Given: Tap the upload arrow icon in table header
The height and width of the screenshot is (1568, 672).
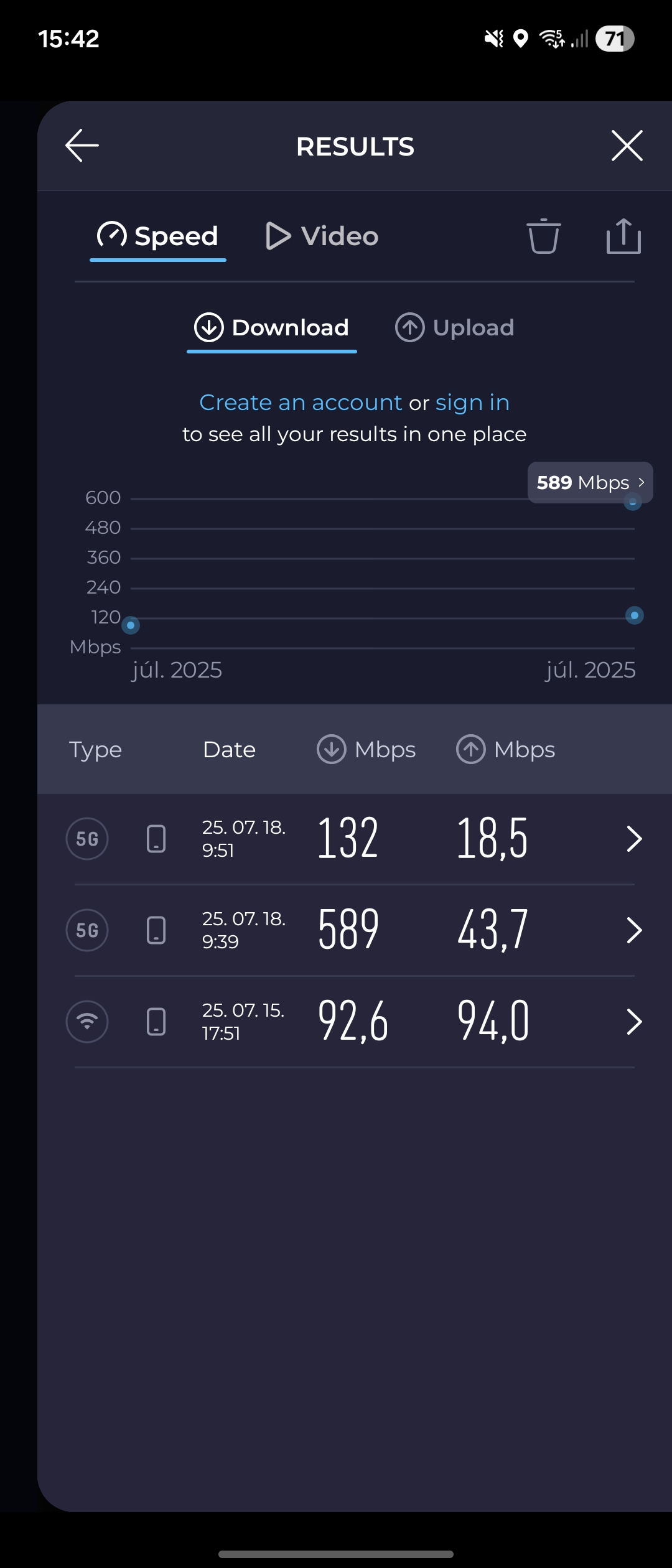Looking at the screenshot, I should (471, 749).
